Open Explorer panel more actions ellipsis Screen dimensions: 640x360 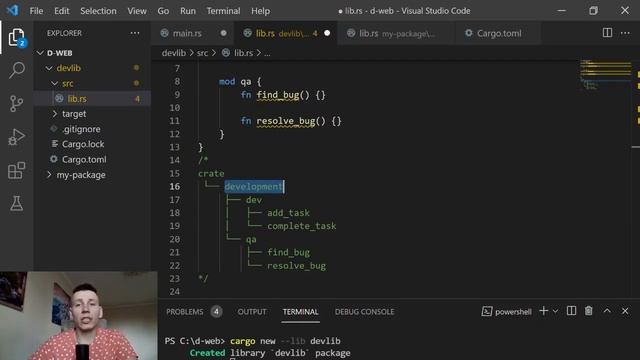[x=135, y=33]
